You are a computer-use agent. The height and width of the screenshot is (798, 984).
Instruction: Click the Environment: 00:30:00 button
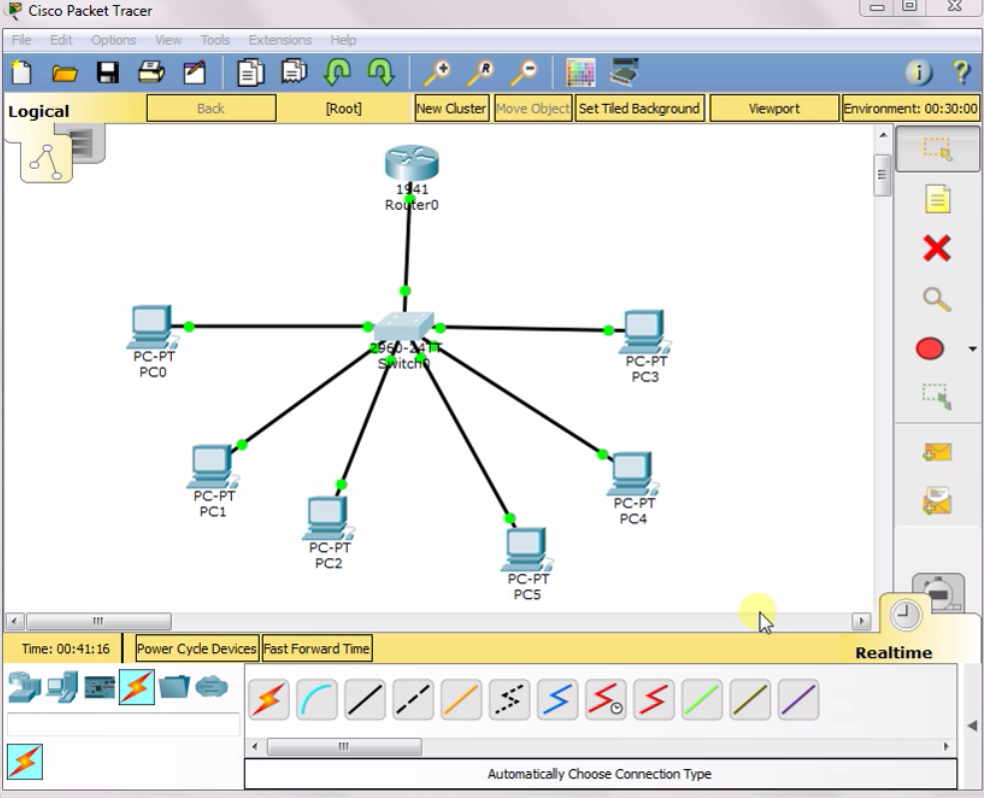[910, 109]
